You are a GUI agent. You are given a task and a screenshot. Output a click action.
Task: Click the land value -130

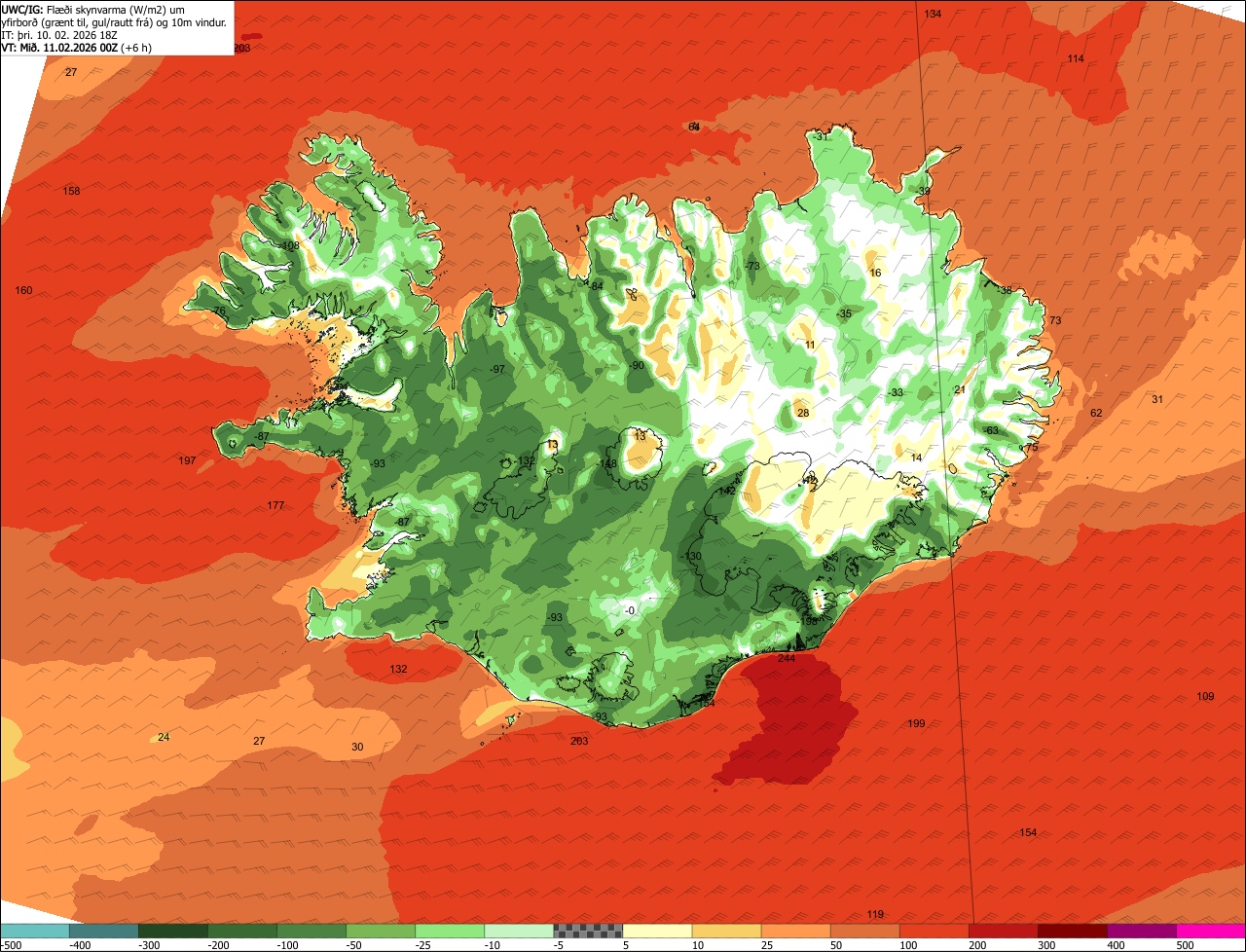pyautogui.click(x=692, y=557)
